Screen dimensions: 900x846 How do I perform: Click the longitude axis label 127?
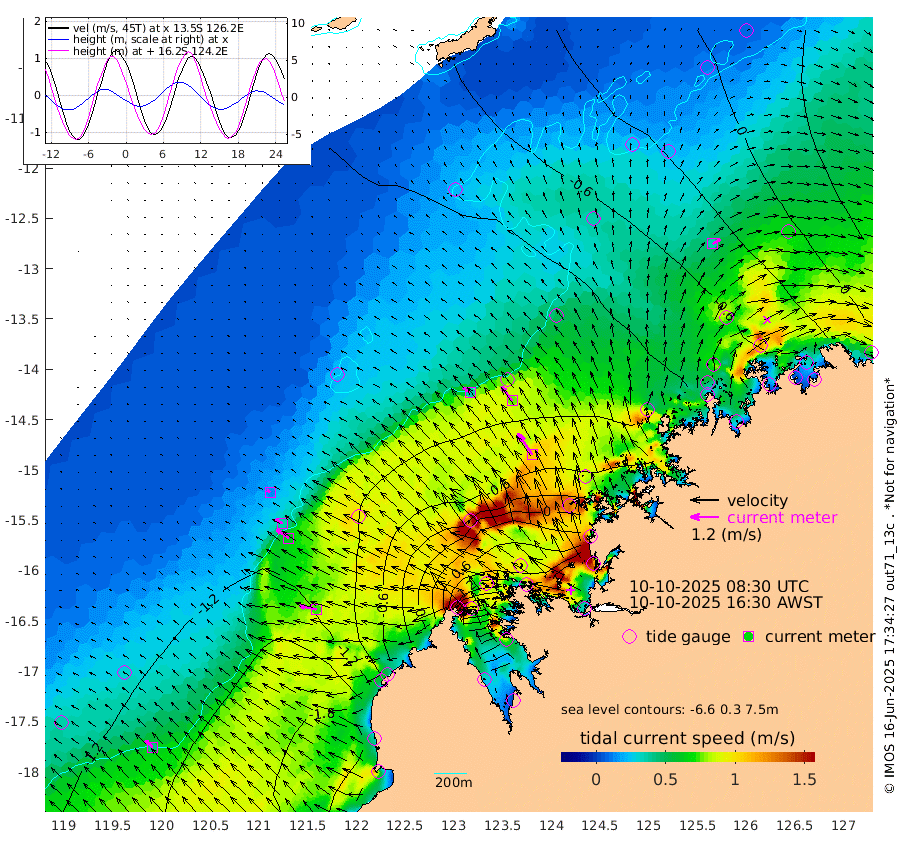[843, 826]
